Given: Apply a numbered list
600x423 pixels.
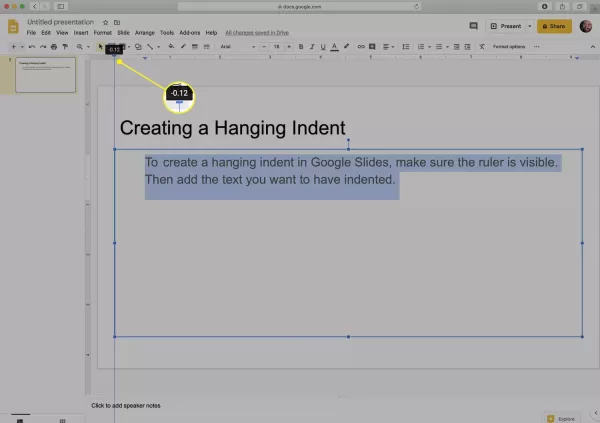Looking at the screenshot, I should coord(421,47).
